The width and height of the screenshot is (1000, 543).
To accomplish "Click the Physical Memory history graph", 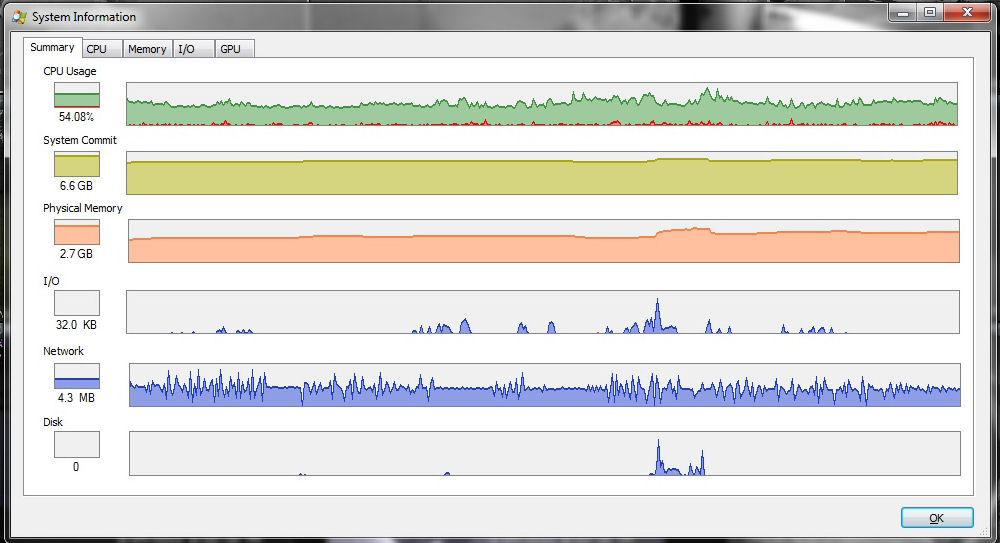I will click(x=543, y=241).
